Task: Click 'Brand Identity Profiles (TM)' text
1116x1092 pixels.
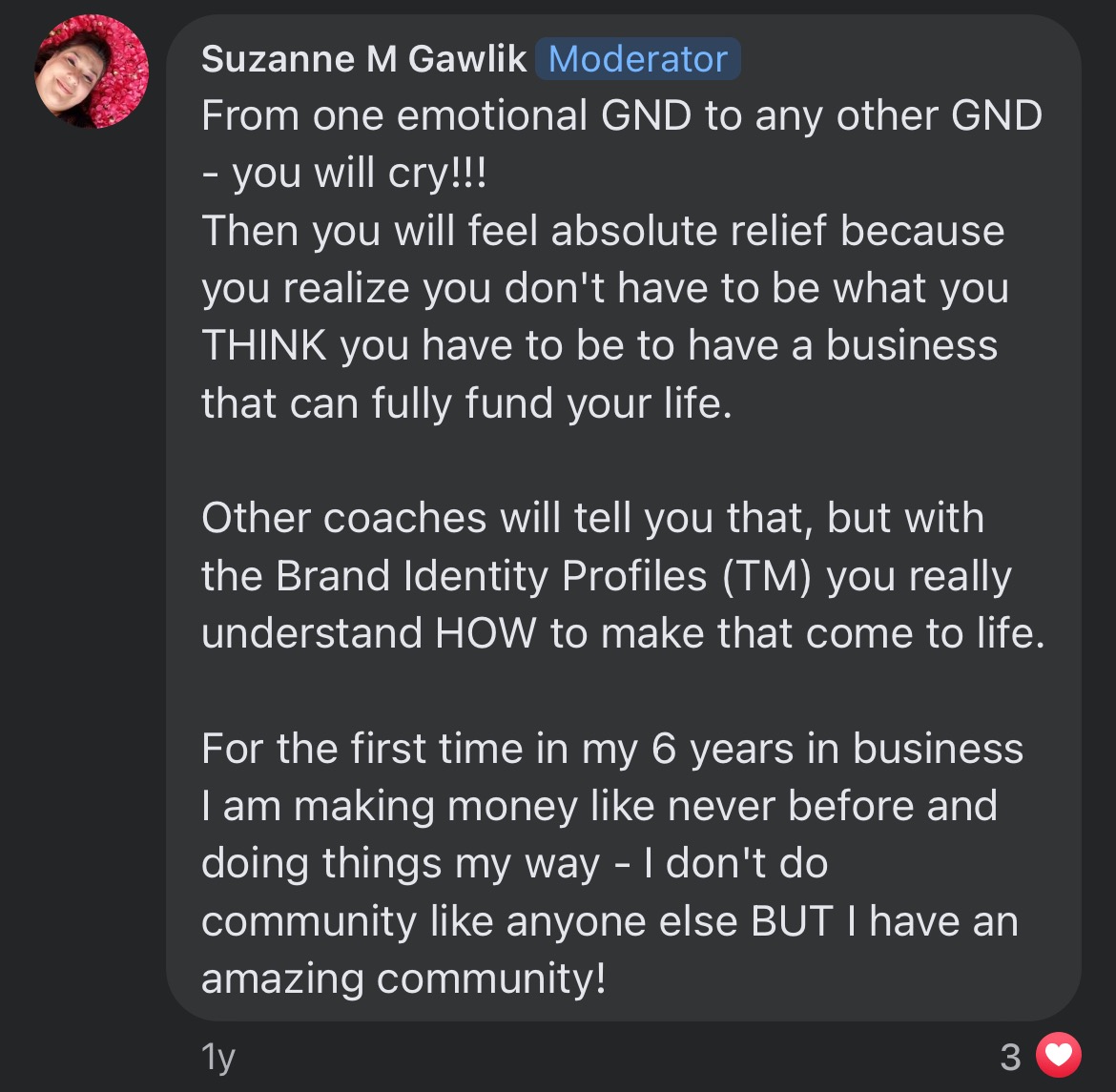Action: tap(544, 576)
